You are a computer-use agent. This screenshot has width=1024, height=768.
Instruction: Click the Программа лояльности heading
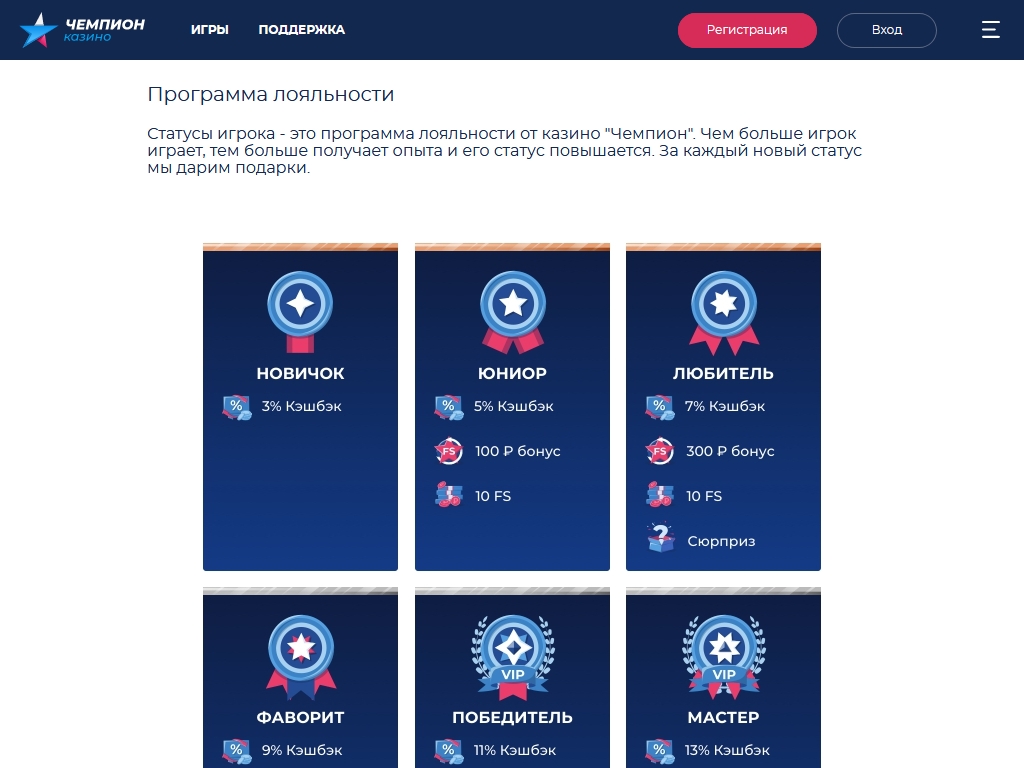point(271,95)
